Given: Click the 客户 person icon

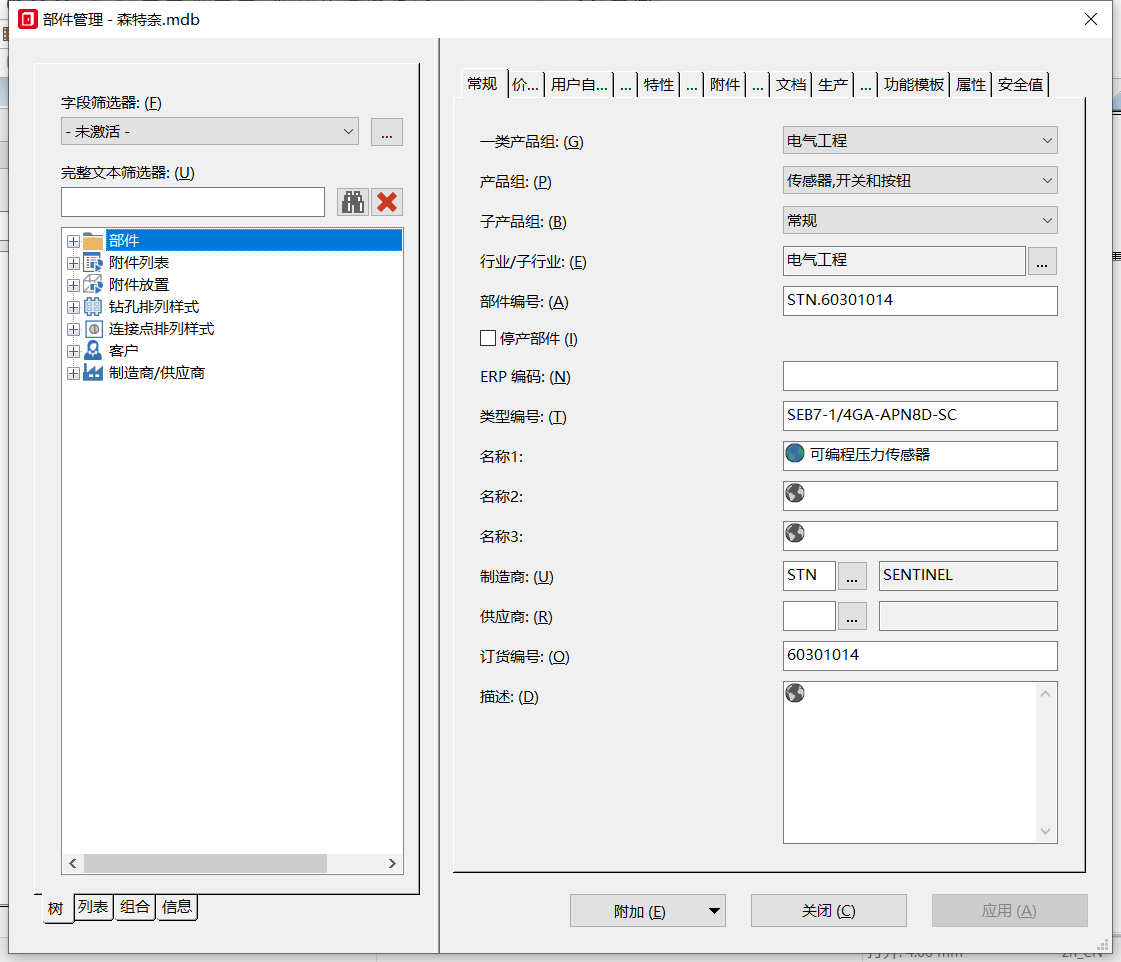Looking at the screenshot, I should click(93, 350).
